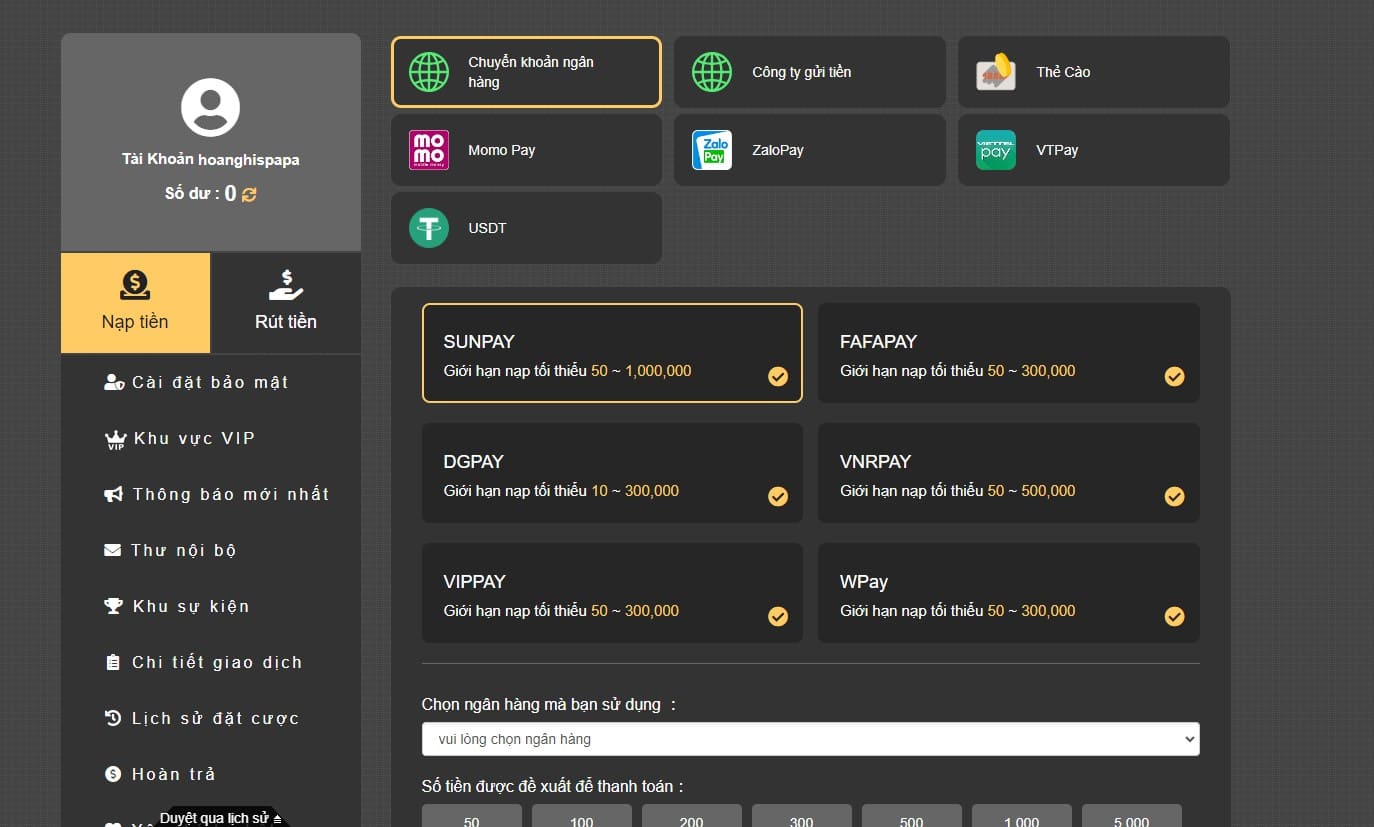Pick the FAFAPAY channel card
Viewport: 1374px width, 827px height.
click(1009, 353)
